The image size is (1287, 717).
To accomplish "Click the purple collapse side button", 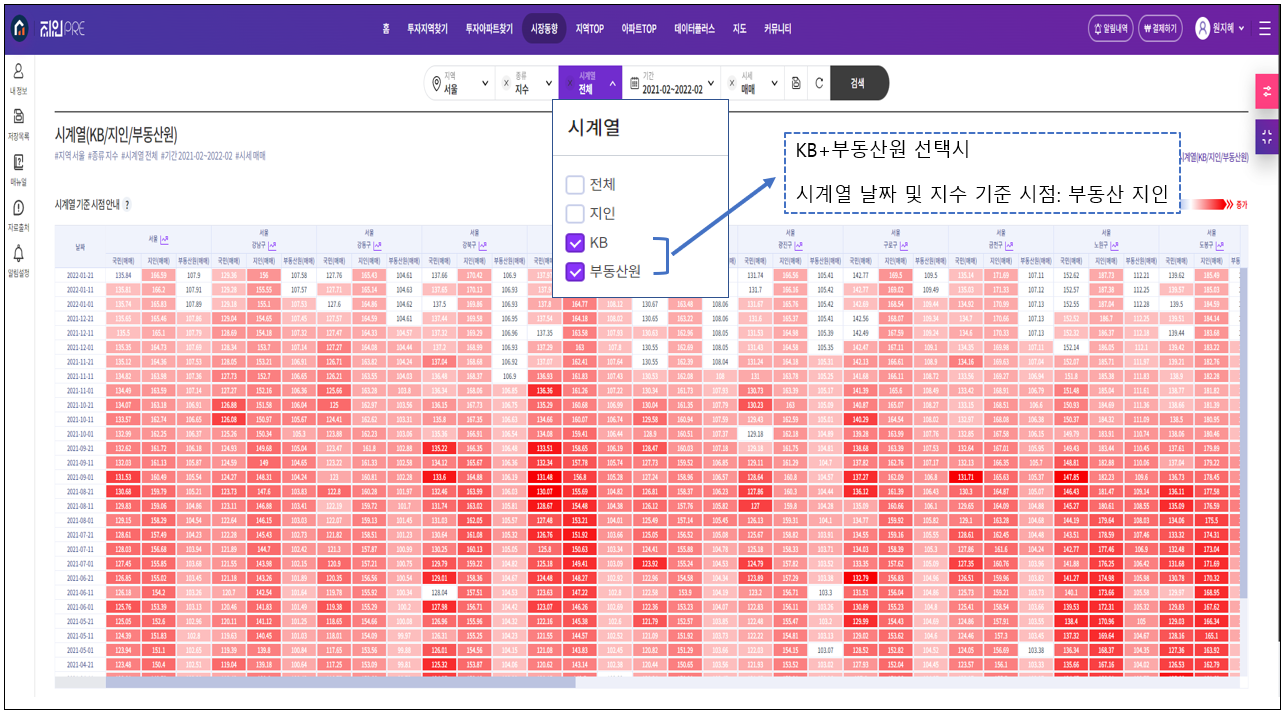I will [1267, 137].
